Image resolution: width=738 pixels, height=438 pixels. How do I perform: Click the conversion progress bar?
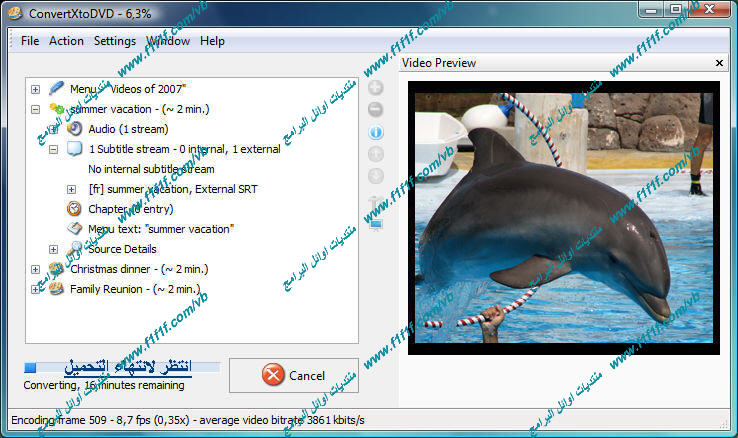click(120, 368)
